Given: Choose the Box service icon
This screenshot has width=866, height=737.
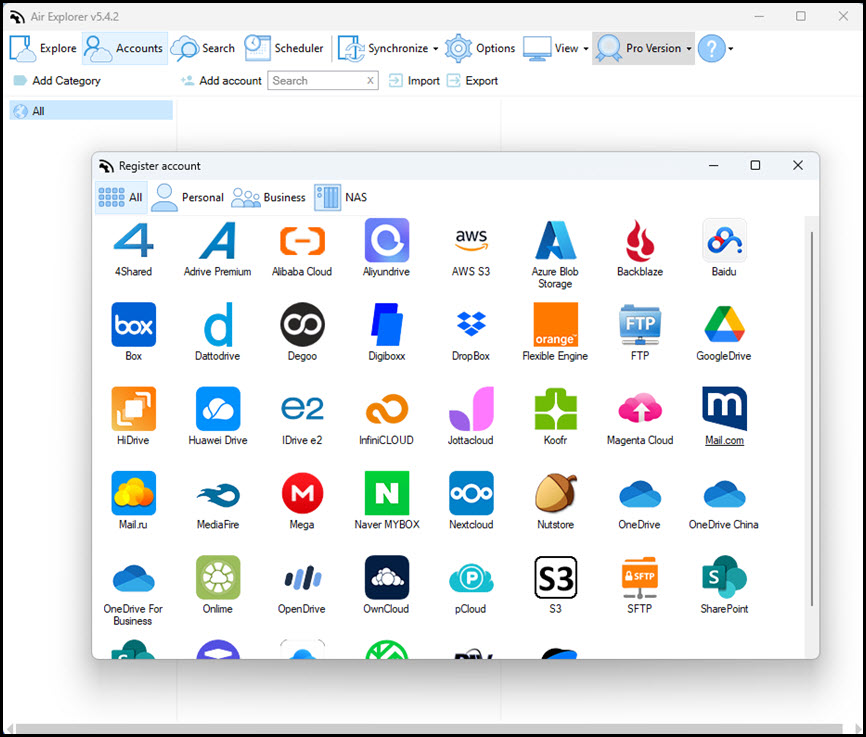Looking at the screenshot, I should coord(134,324).
